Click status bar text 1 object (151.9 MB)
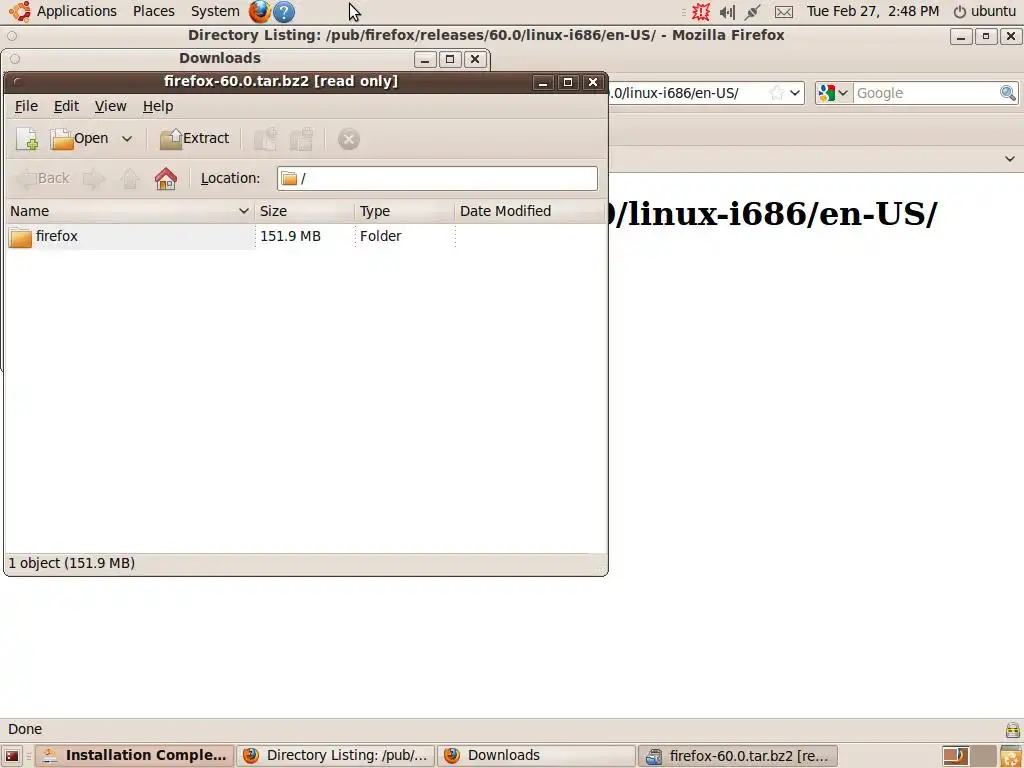Screen dimensions: 1024x768 [x=72, y=563]
